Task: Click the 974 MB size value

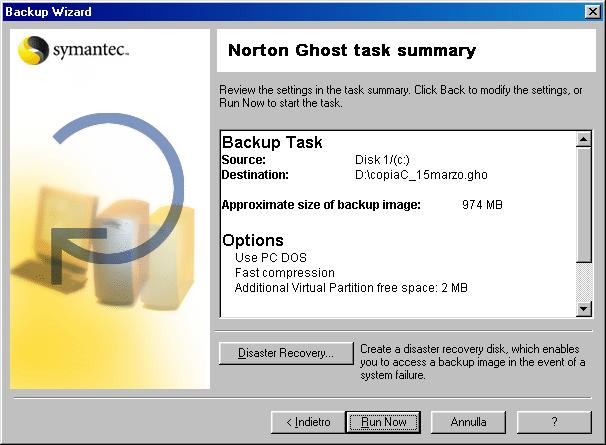Action: click(482, 205)
